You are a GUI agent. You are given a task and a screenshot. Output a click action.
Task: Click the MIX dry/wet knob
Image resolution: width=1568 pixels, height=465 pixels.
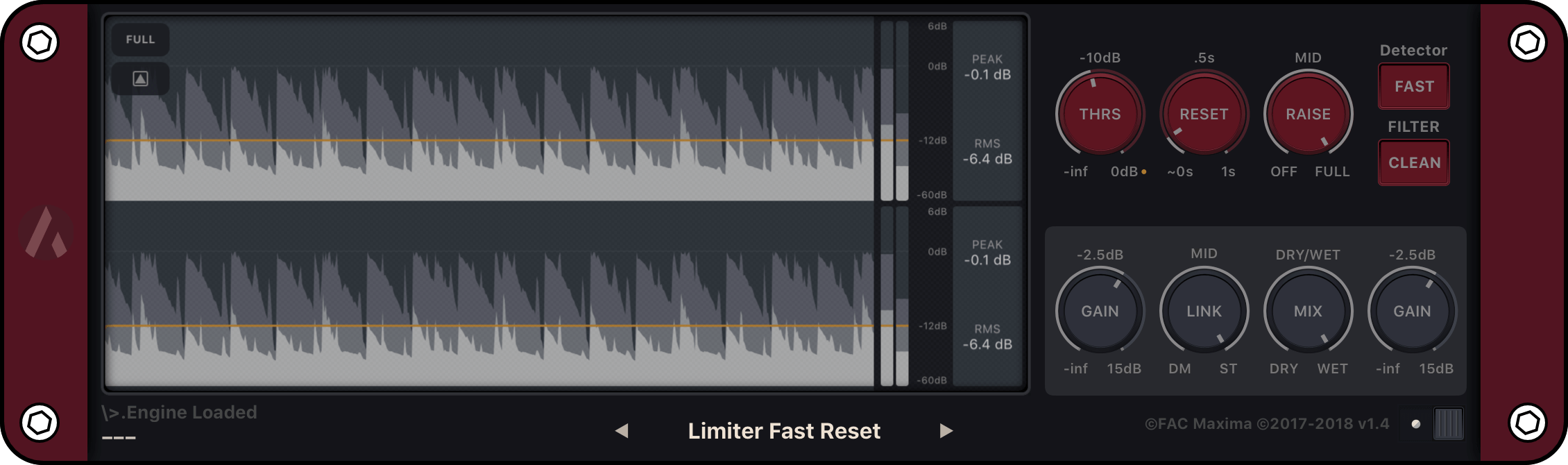[x=1308, y=311]
